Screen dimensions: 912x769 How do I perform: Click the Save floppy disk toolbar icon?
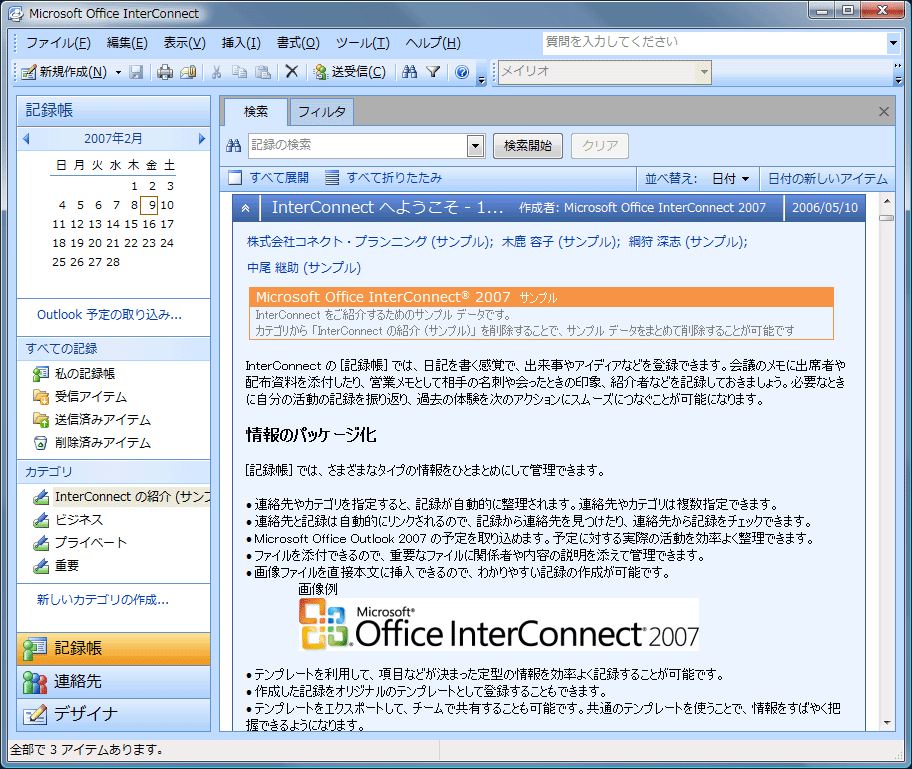[x=136, y=72]
